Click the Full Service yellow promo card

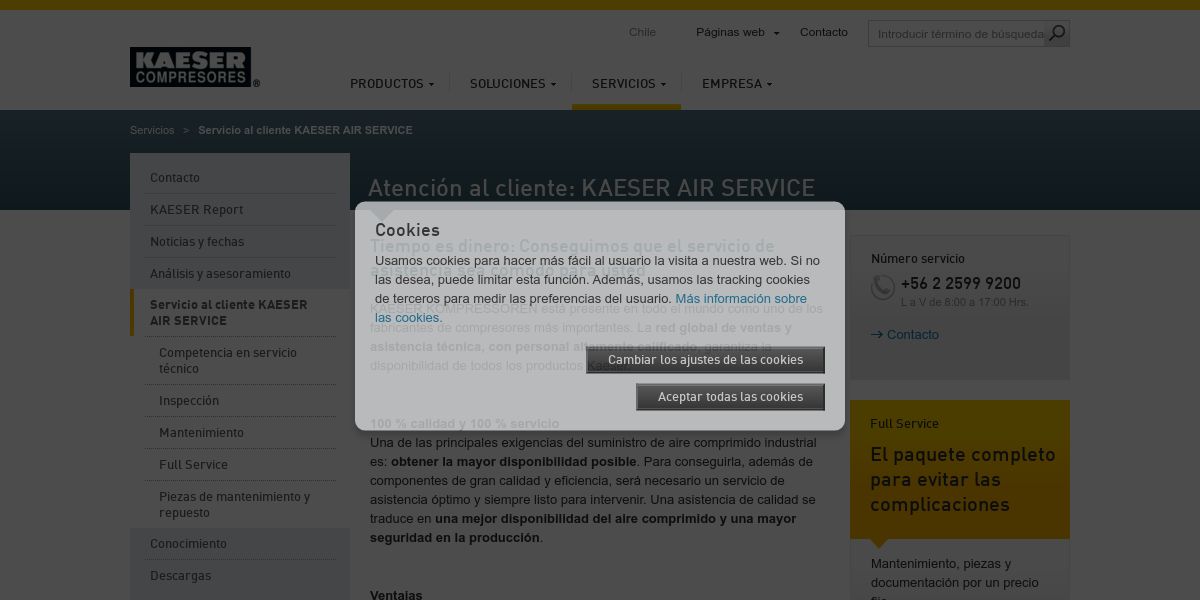point(960,469)
